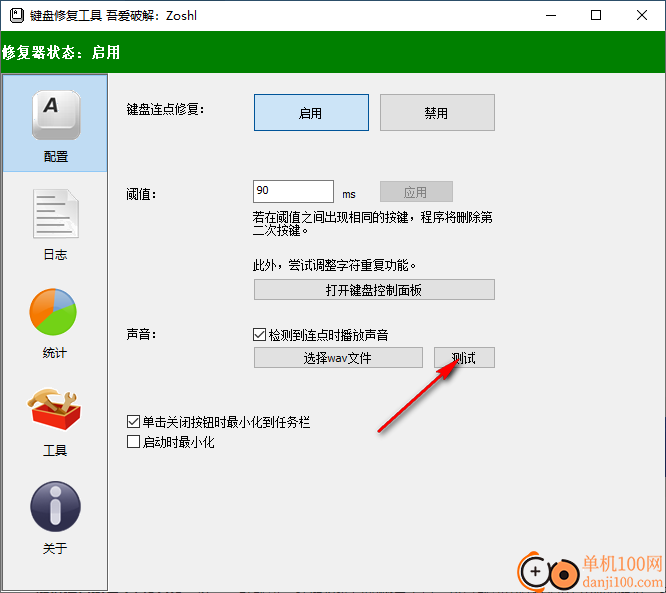Close the 键盘修复工具 window
The image size is (666, 593).
642,16
